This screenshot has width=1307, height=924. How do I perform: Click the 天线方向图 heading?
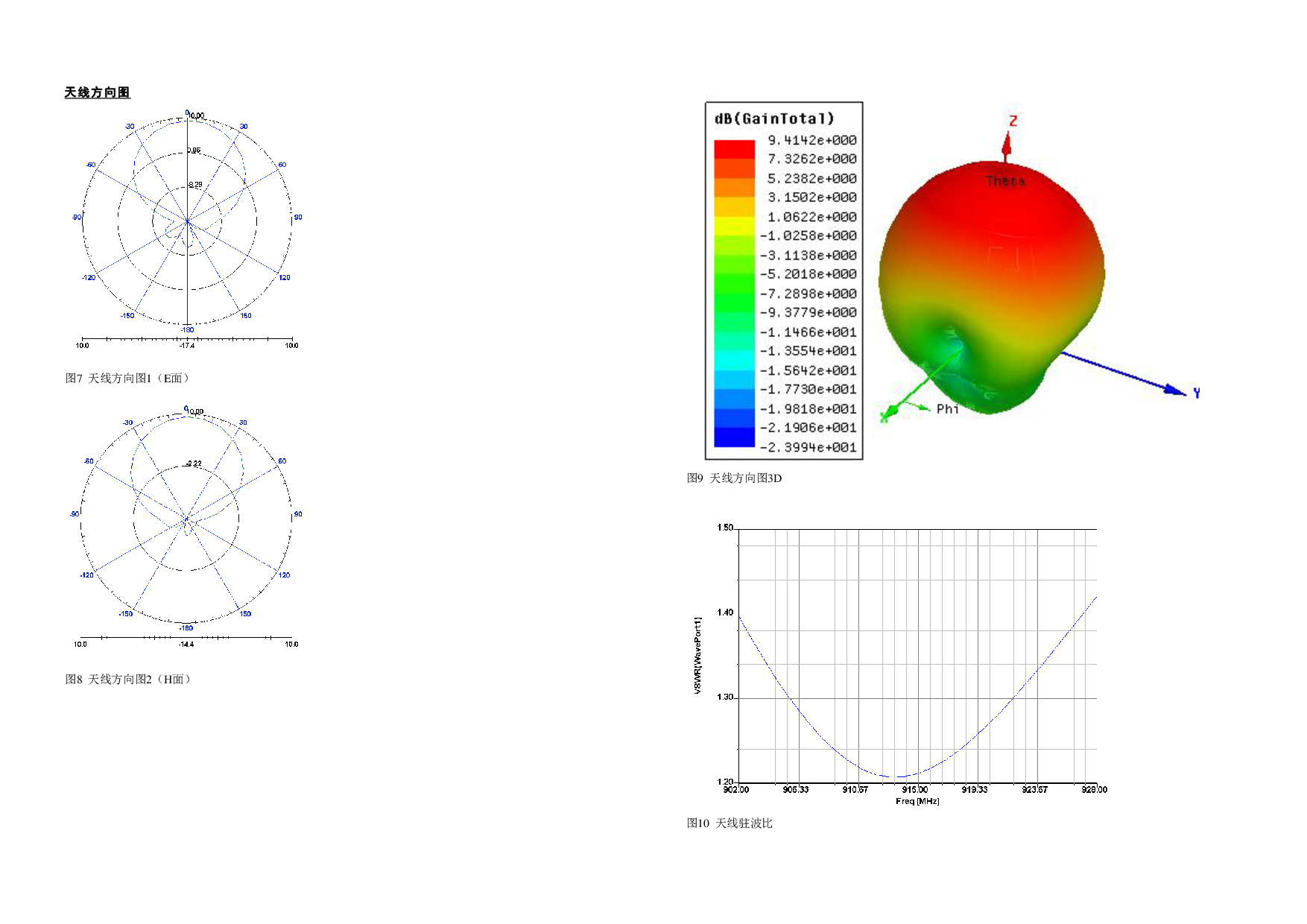coord(97,92)
